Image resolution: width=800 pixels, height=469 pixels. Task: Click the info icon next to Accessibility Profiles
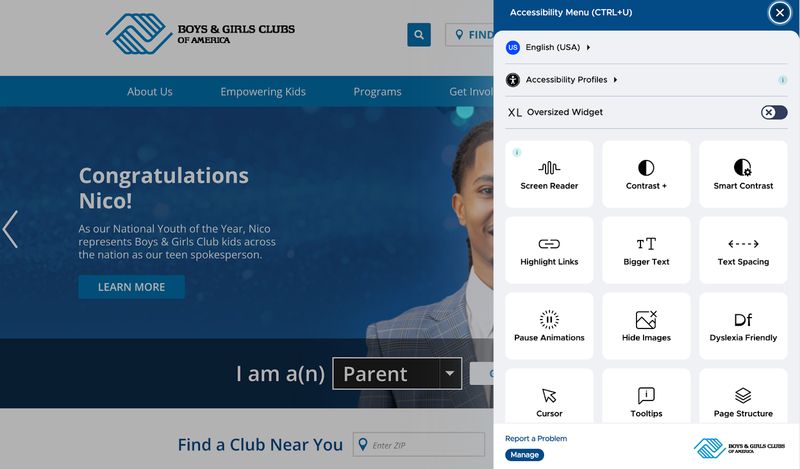(x=782, y=80)
